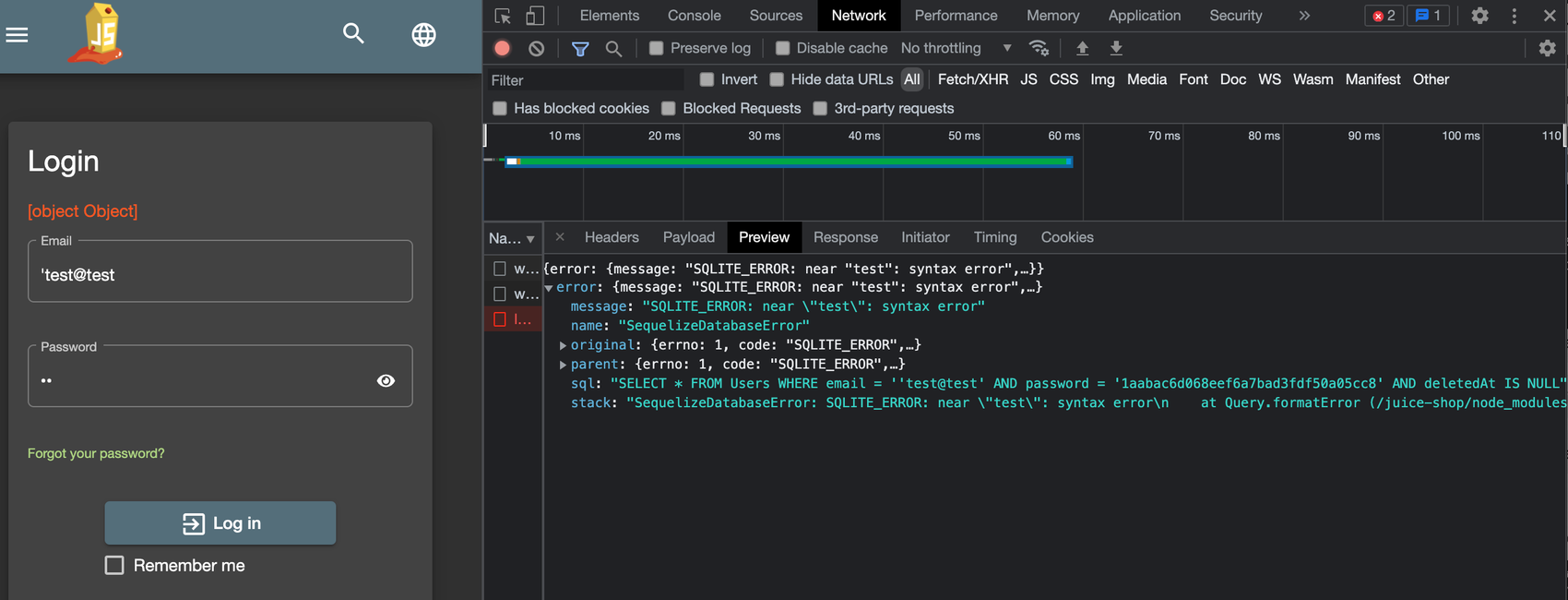The image size is (1568, 600).
Task: Click the record network log button
Action: point(502,48)
